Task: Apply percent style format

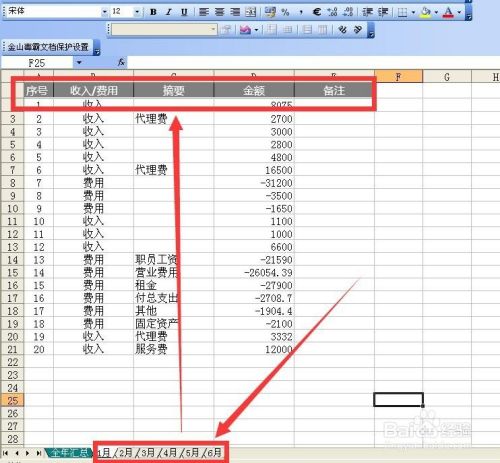Action: [285, 12]
